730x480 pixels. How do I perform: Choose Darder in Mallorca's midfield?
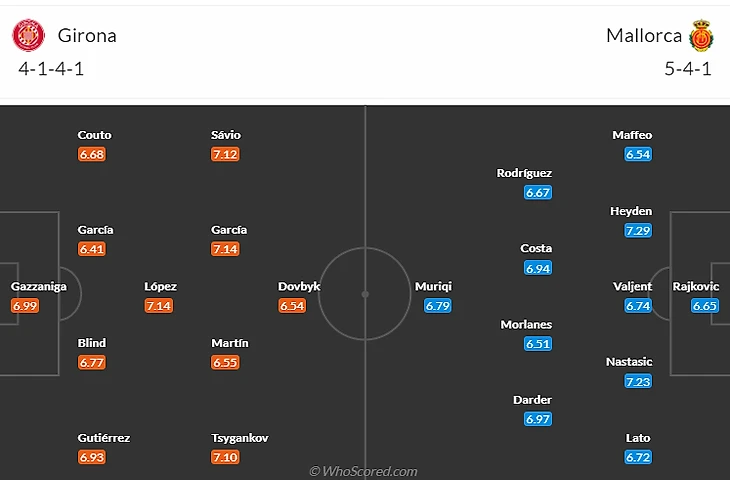coord(532,400)
